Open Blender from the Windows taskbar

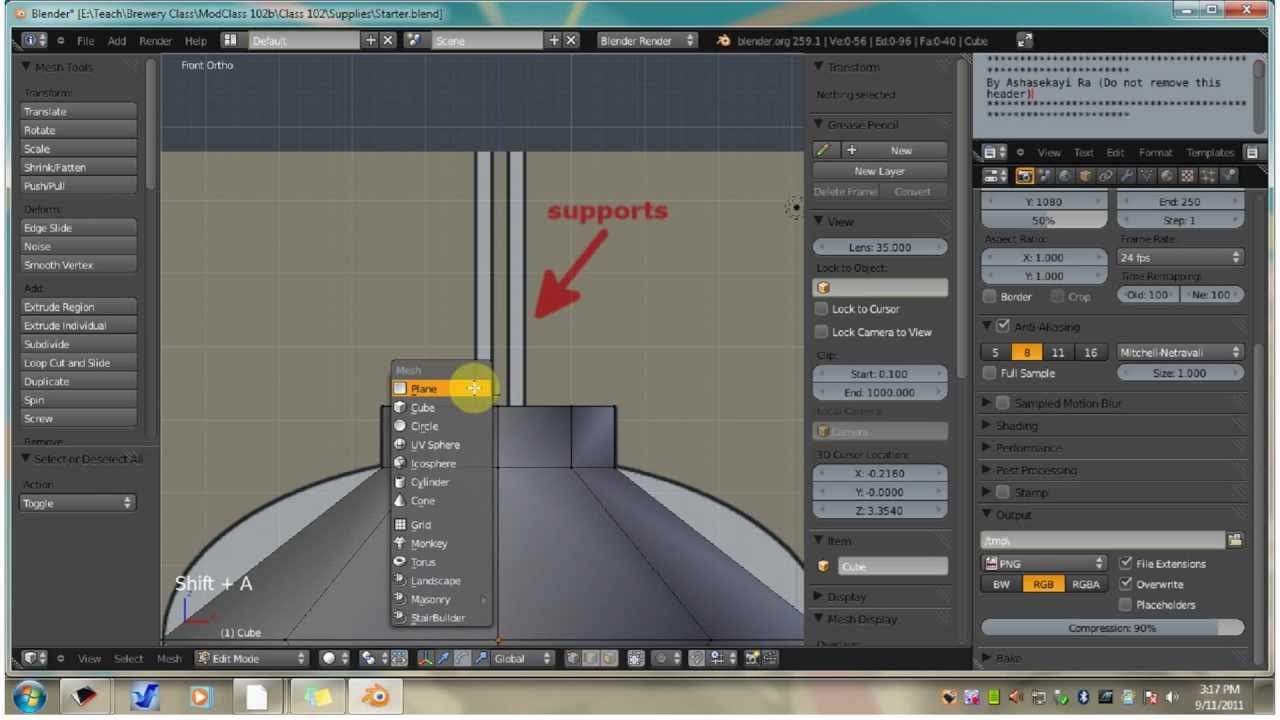(376, 696)
